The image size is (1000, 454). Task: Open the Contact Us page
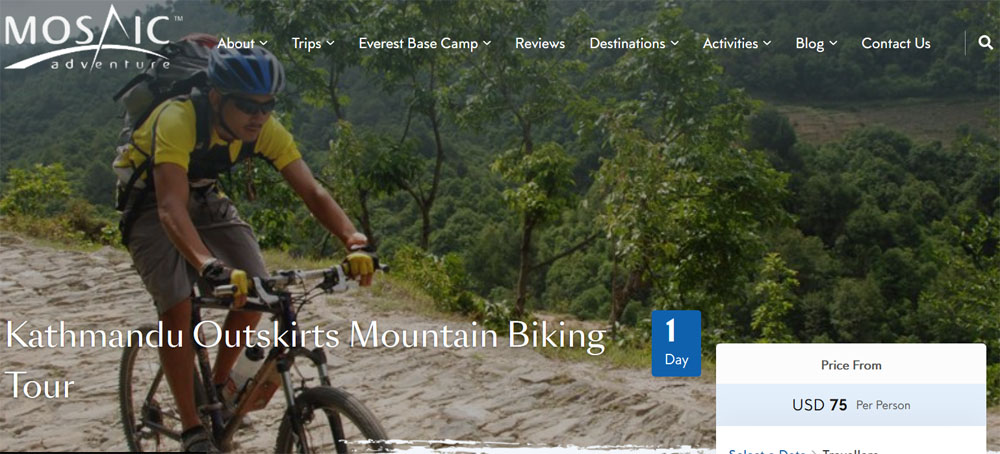895,43
